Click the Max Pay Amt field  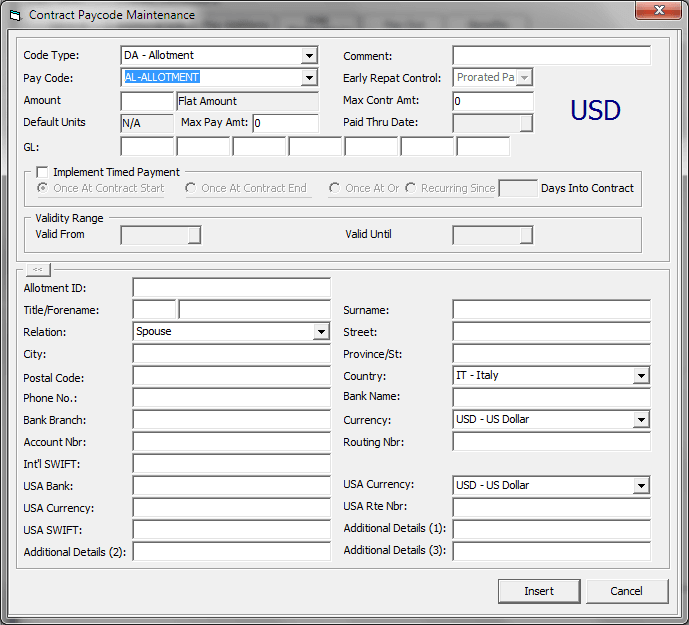coord(286,123)
